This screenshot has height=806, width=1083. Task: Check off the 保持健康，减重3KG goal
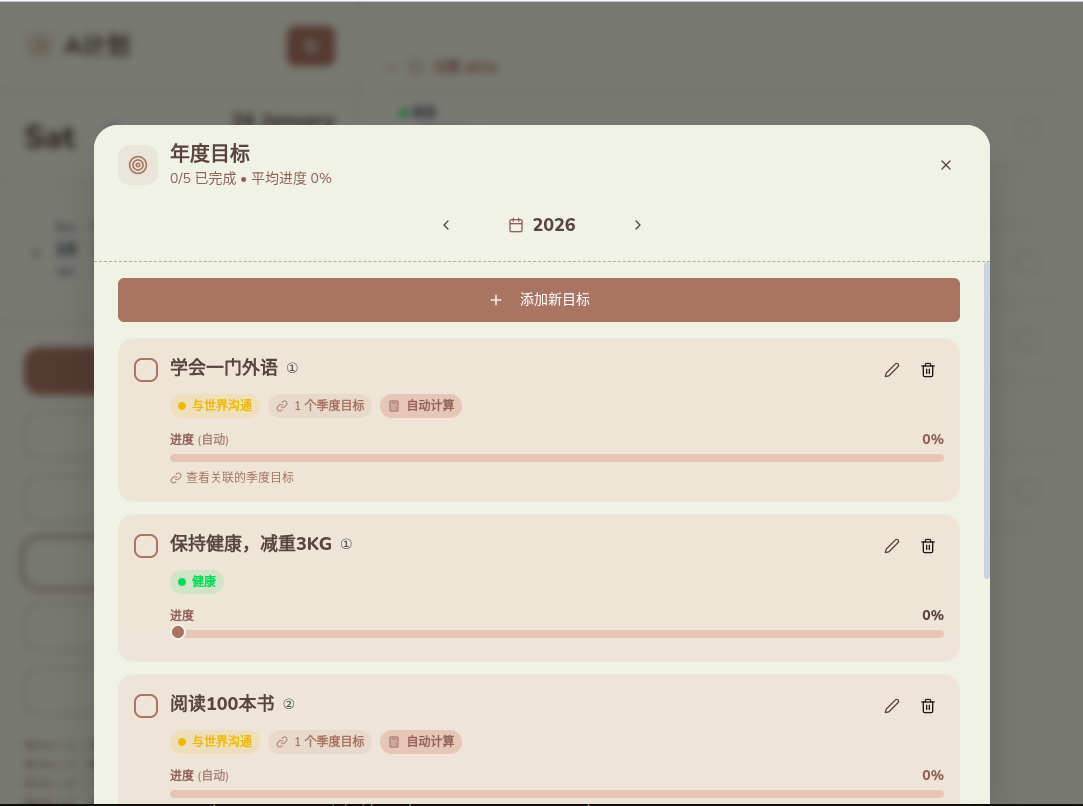coord(146,546)
